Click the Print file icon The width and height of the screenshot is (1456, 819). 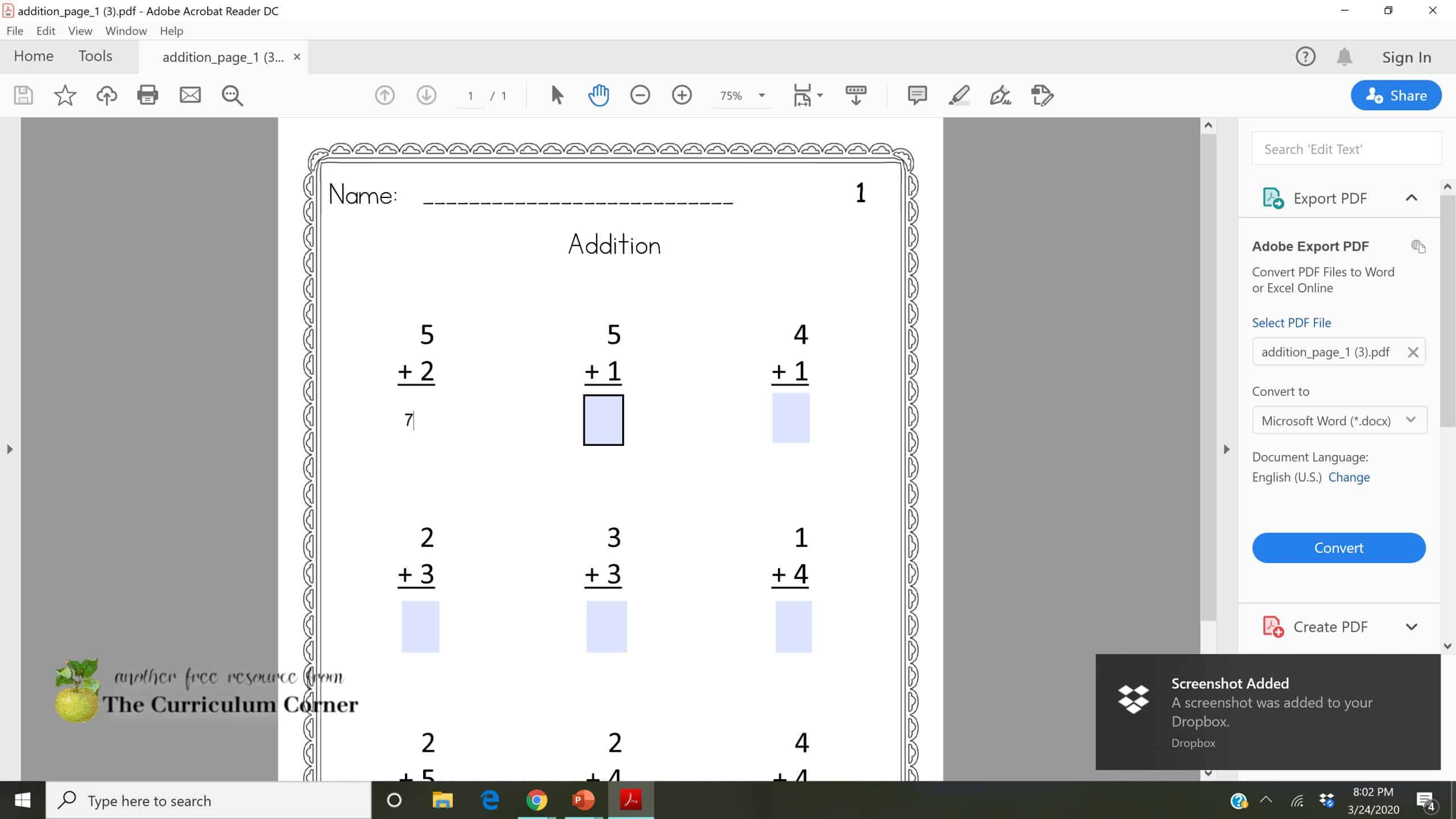click(x=147, y=95)
